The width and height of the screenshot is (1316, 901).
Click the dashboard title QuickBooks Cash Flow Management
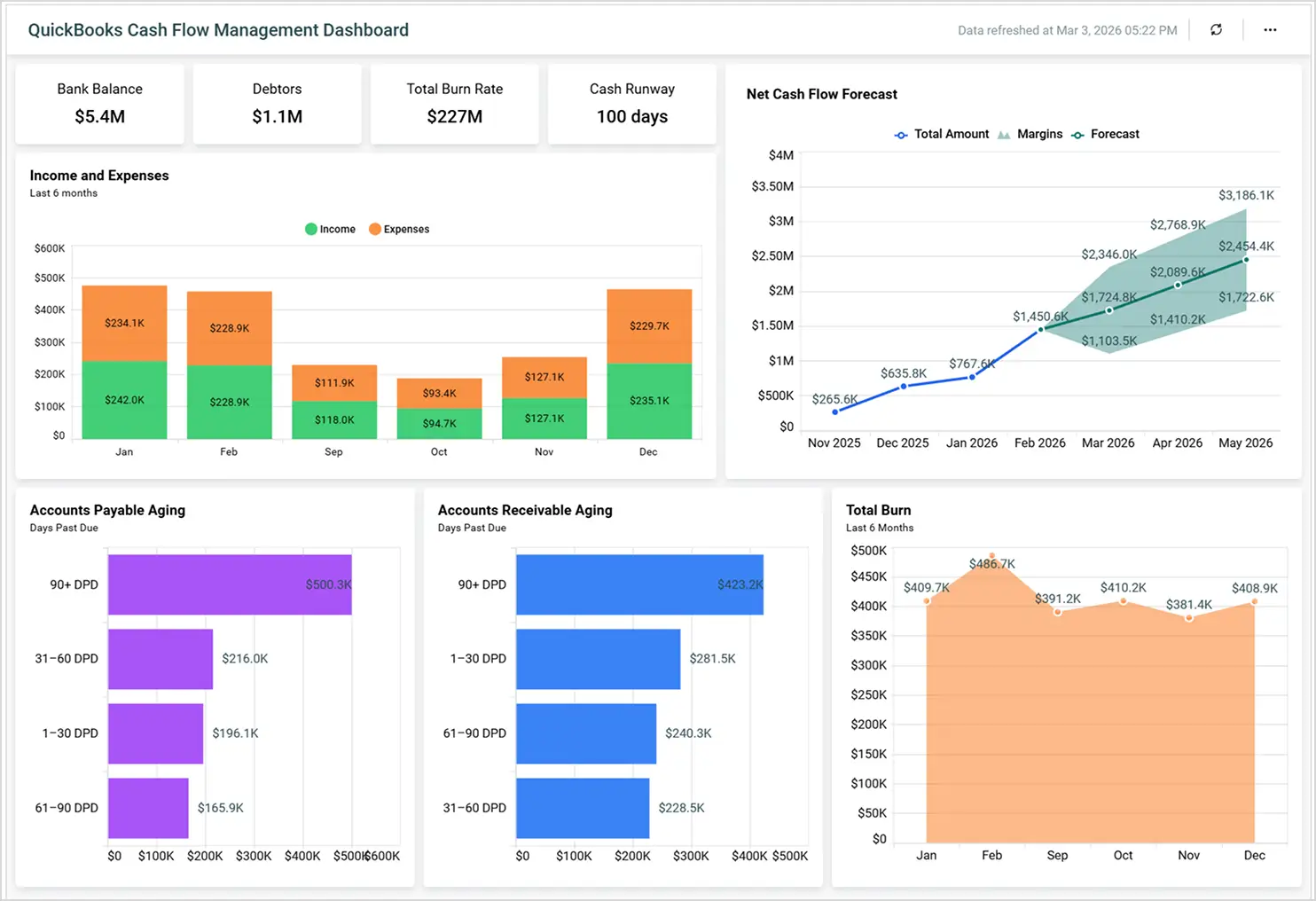tap(218, 30)
